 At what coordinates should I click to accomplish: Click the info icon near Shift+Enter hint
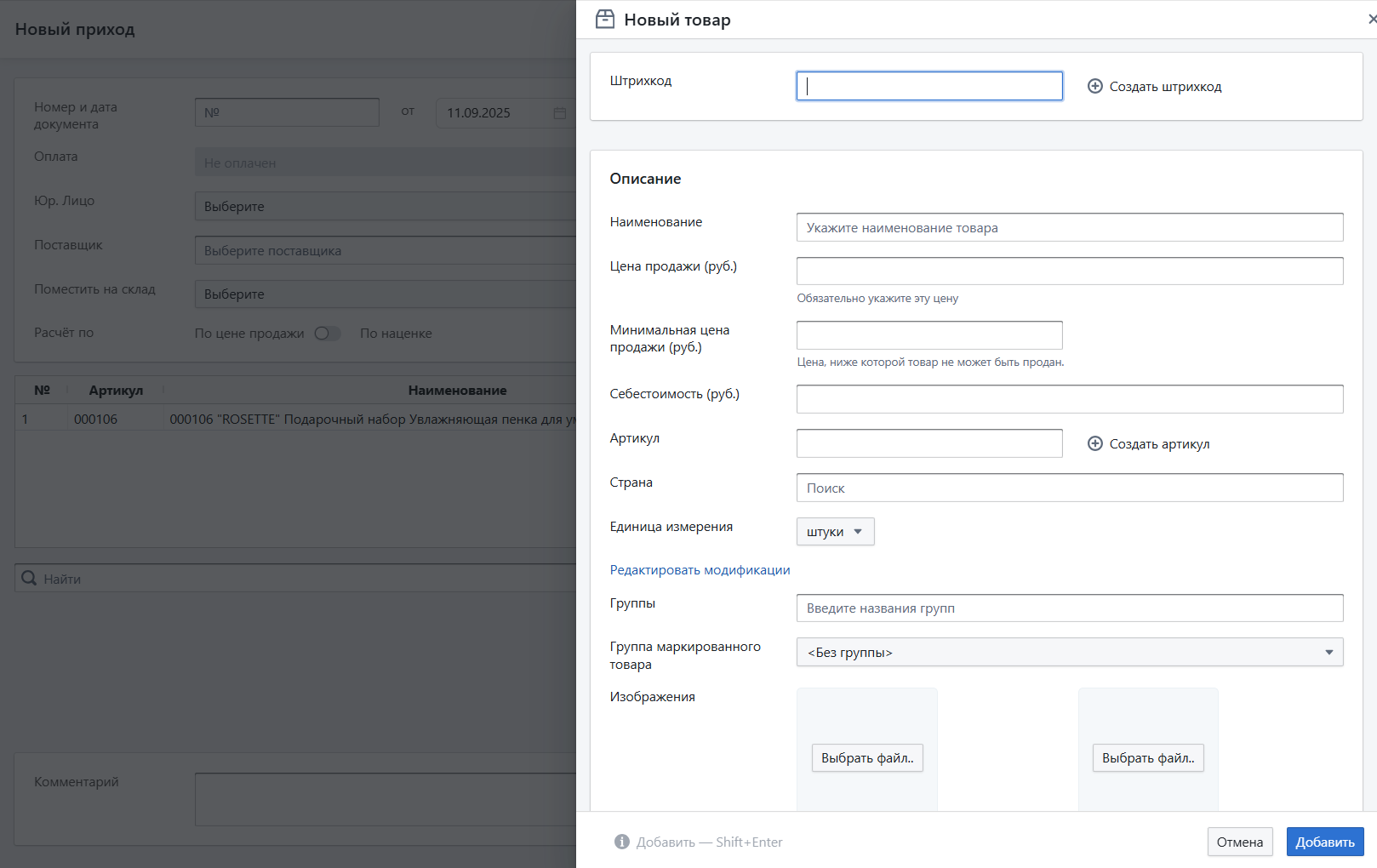point(622,842)
